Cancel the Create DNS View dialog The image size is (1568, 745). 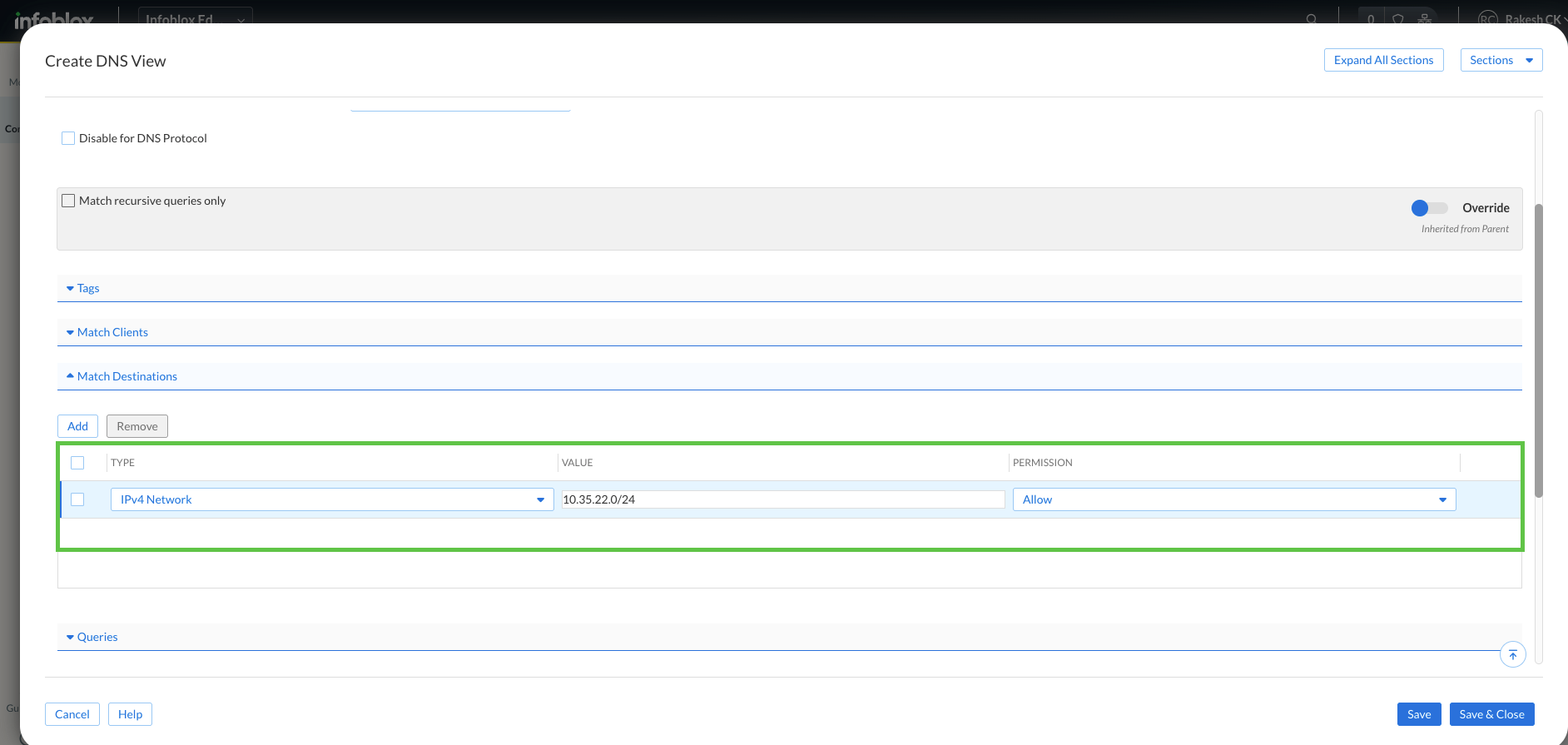tap(72, 714)
